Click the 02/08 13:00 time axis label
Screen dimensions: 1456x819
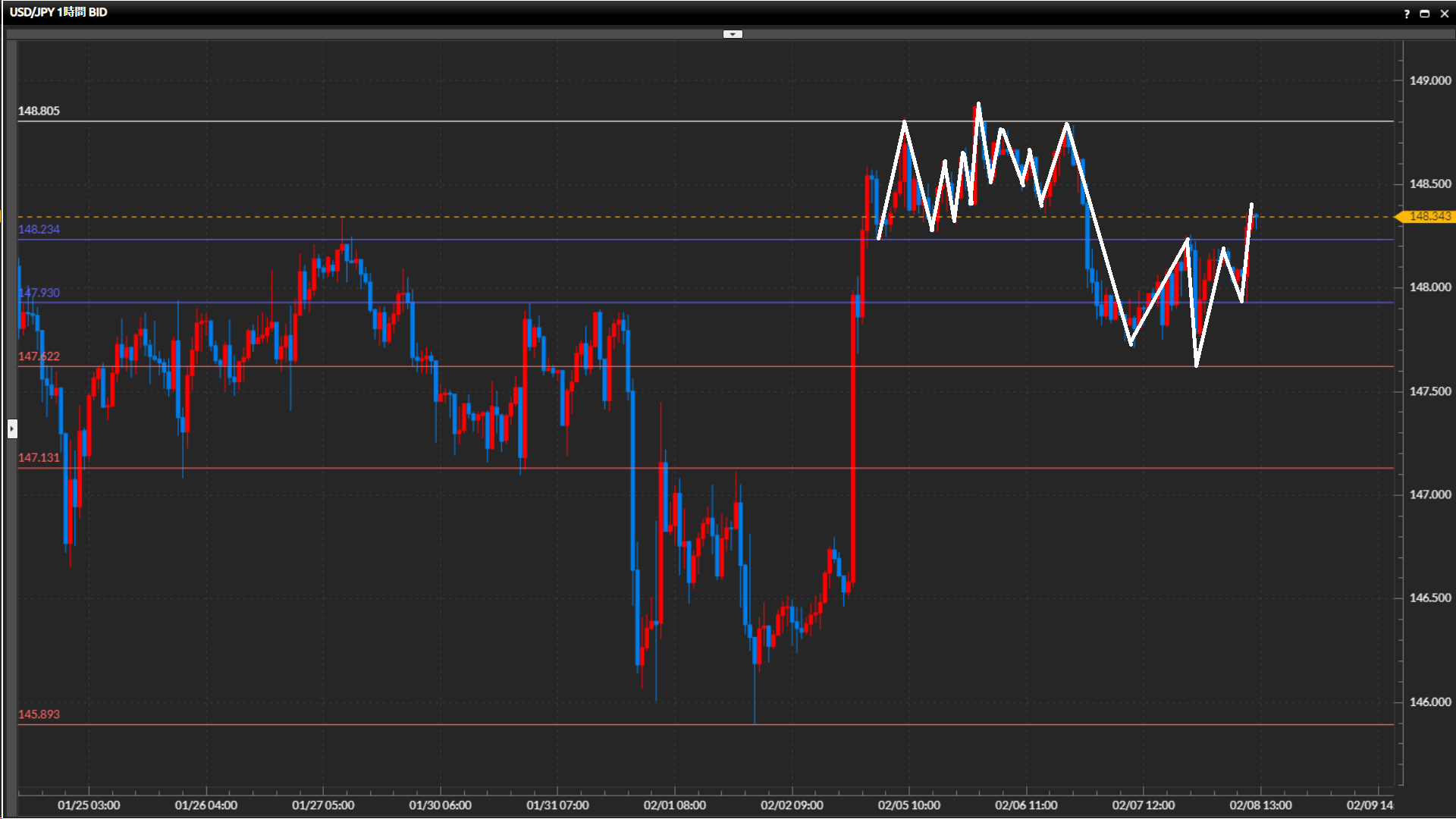[1260, 805]
